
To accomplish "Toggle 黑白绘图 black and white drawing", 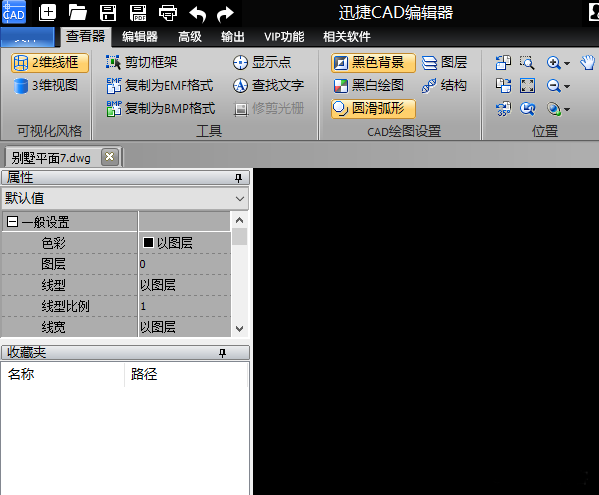I will coord(369,86).
